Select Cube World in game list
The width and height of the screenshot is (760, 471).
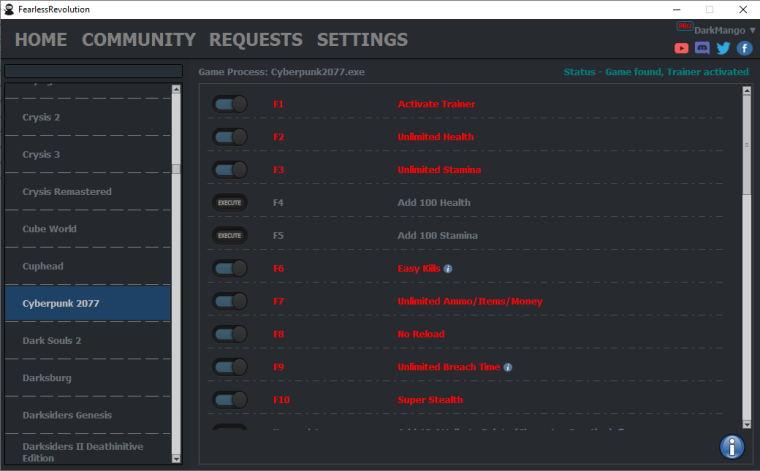pos(88,229)
